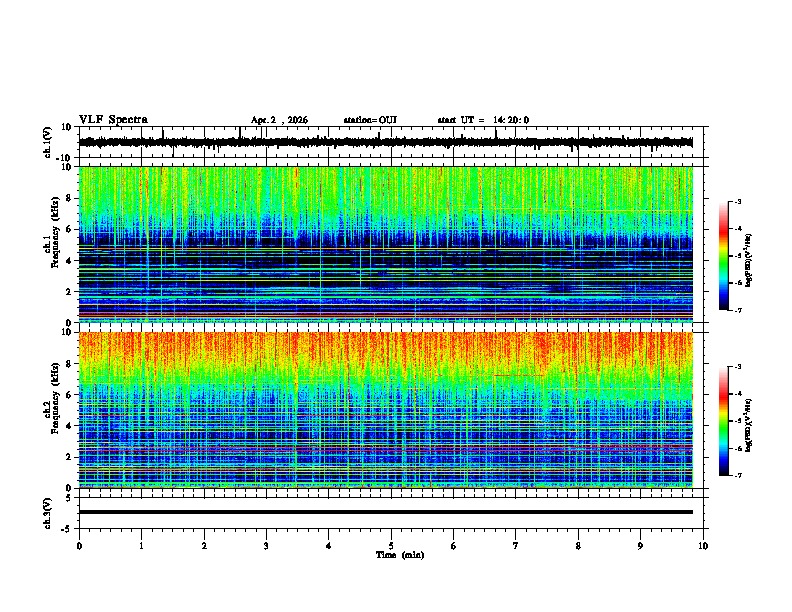Click the "station=OUI" header label
This screenshot has width=792, height=612.
(x=370, y=120)
